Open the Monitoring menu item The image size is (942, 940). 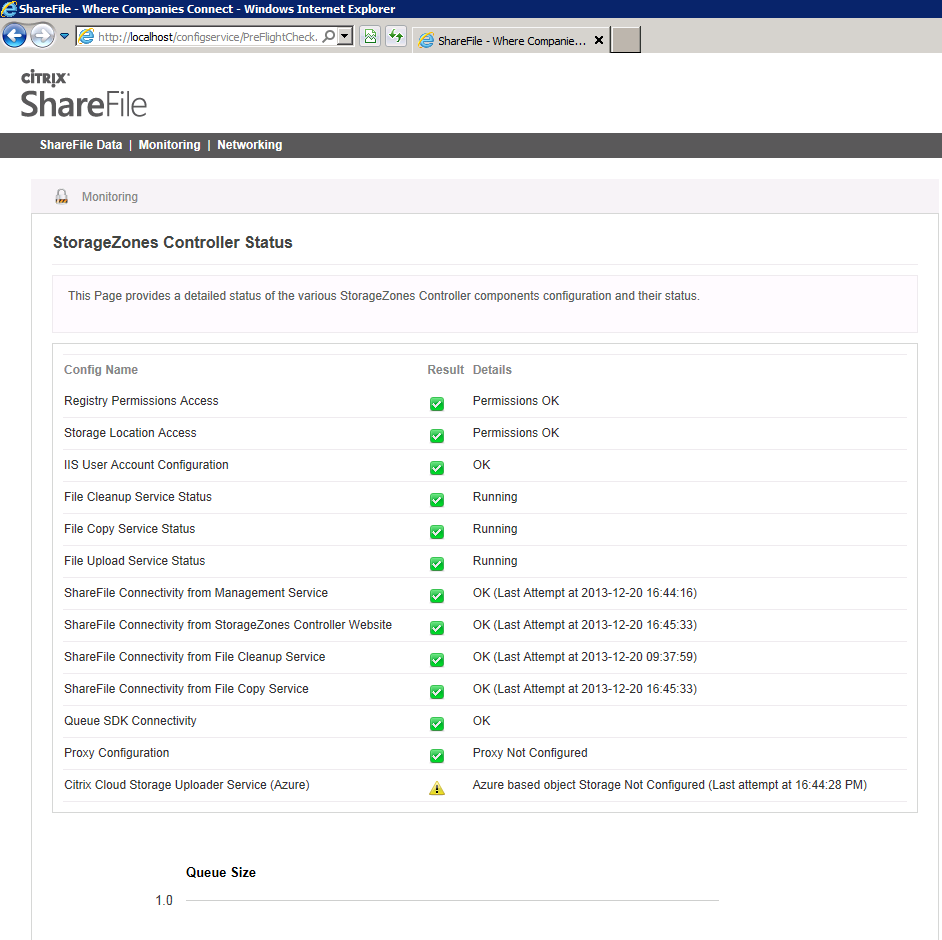[169, 145]
